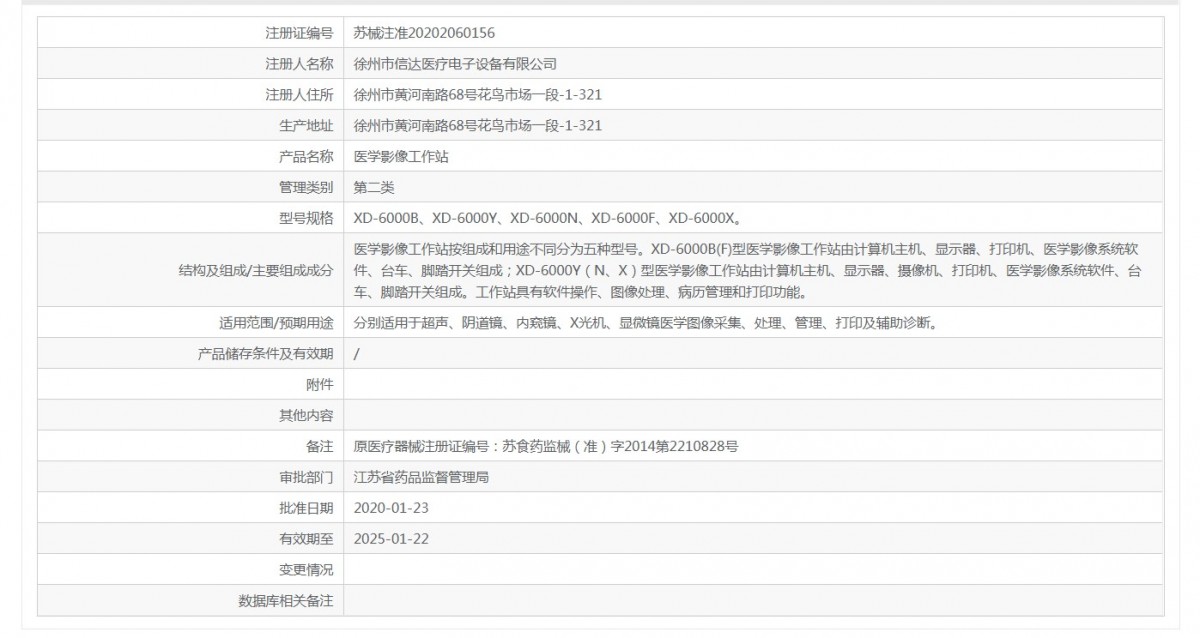Click the 附件 label
1200x638 pixels.
tap(320, 385)
